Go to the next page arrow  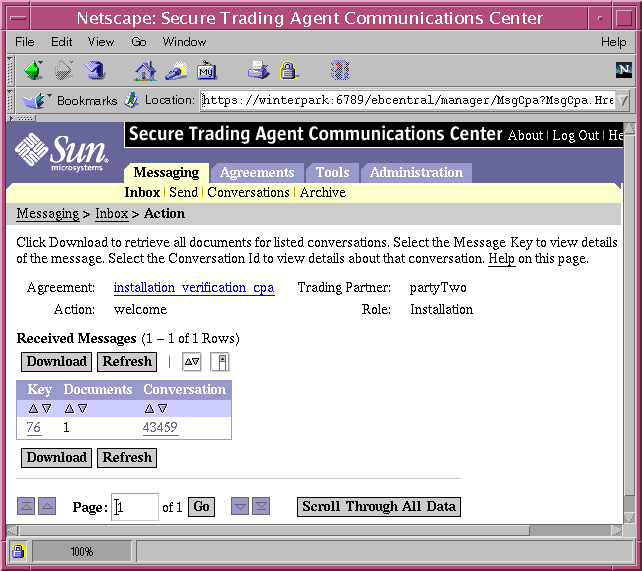pyautogui.click(x=240, y=506)
